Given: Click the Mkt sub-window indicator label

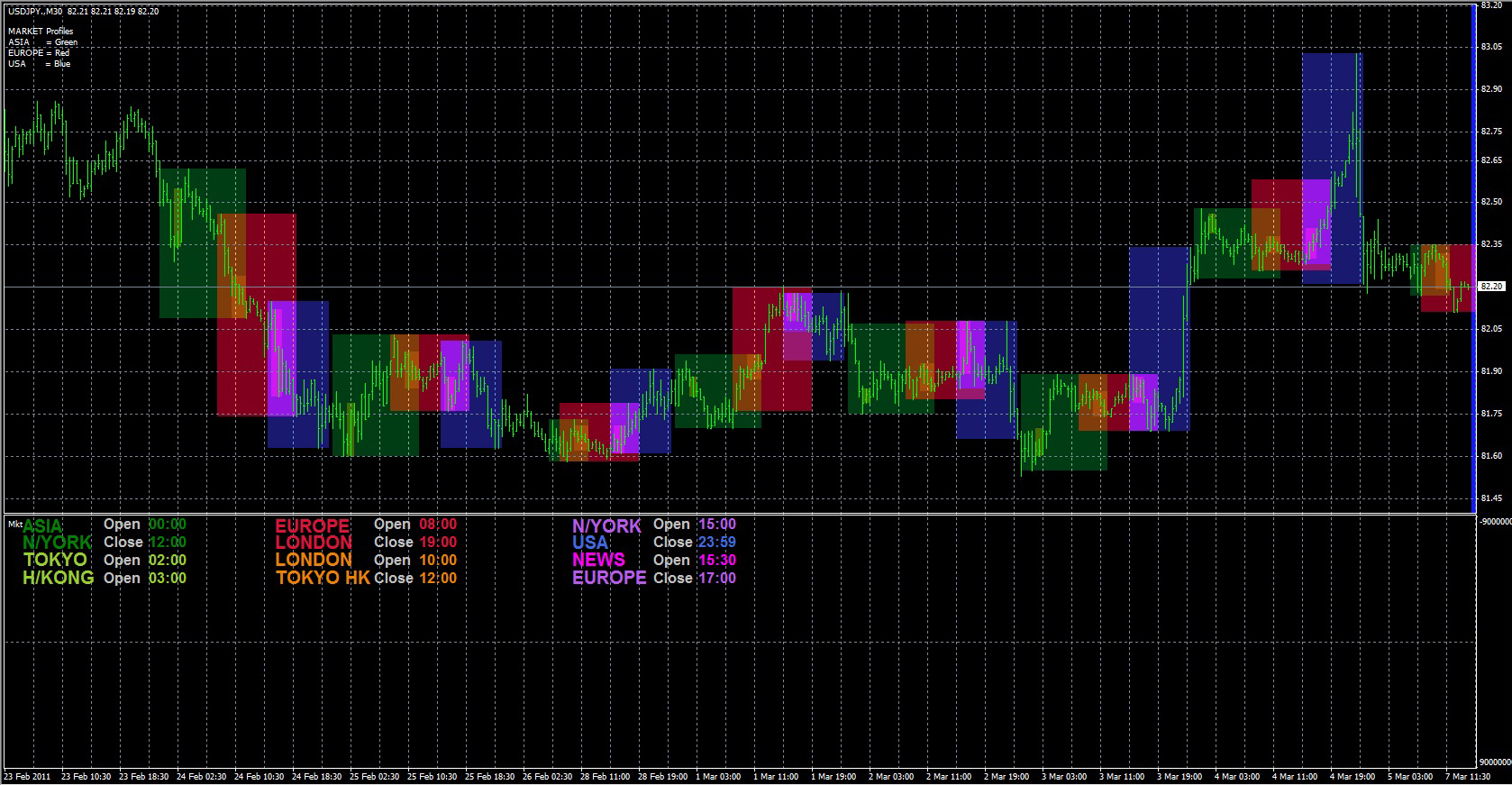Looking at the screenshot, I should (x=14, y=524).
